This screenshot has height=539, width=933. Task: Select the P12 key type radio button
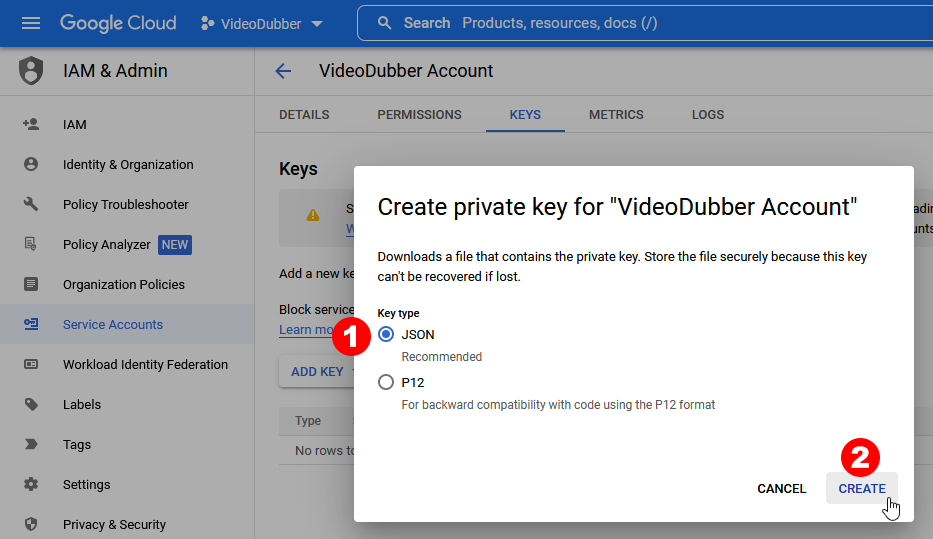click(386, 382)
